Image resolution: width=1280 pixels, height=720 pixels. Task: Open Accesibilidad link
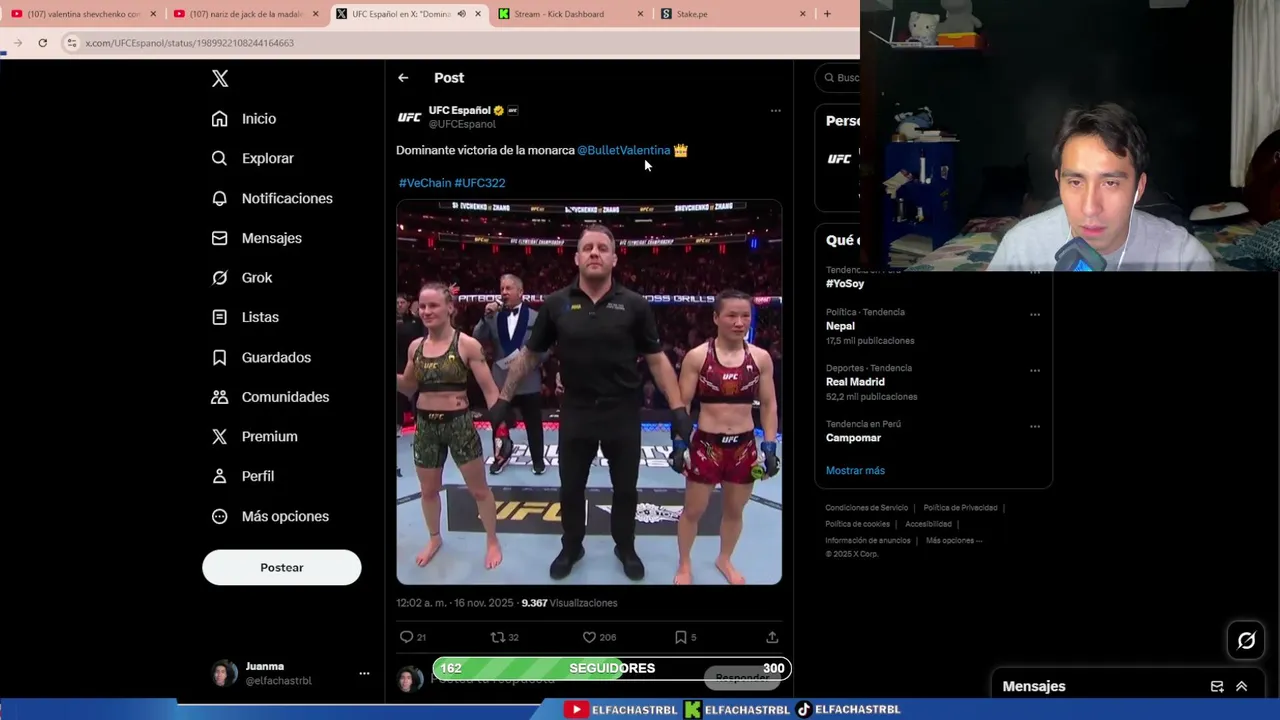(928, 524)
